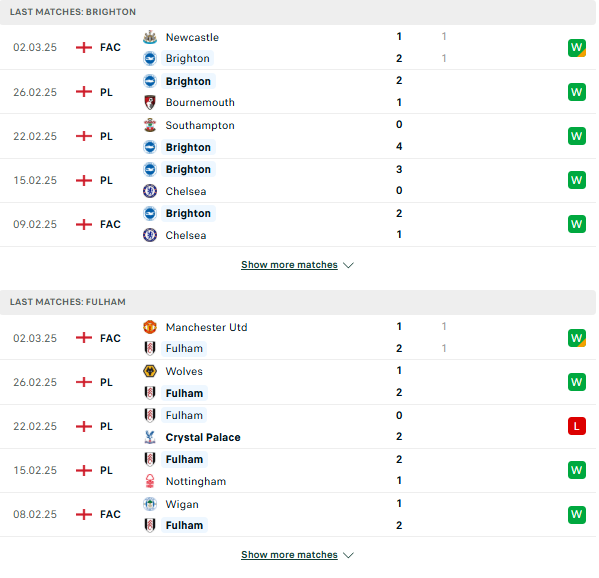Image resolution: width=599 pixels, height=578 pixels.
Task: Select the Last Matches: Fulham header
Action: pyautogui.click(x=298, y=302)
